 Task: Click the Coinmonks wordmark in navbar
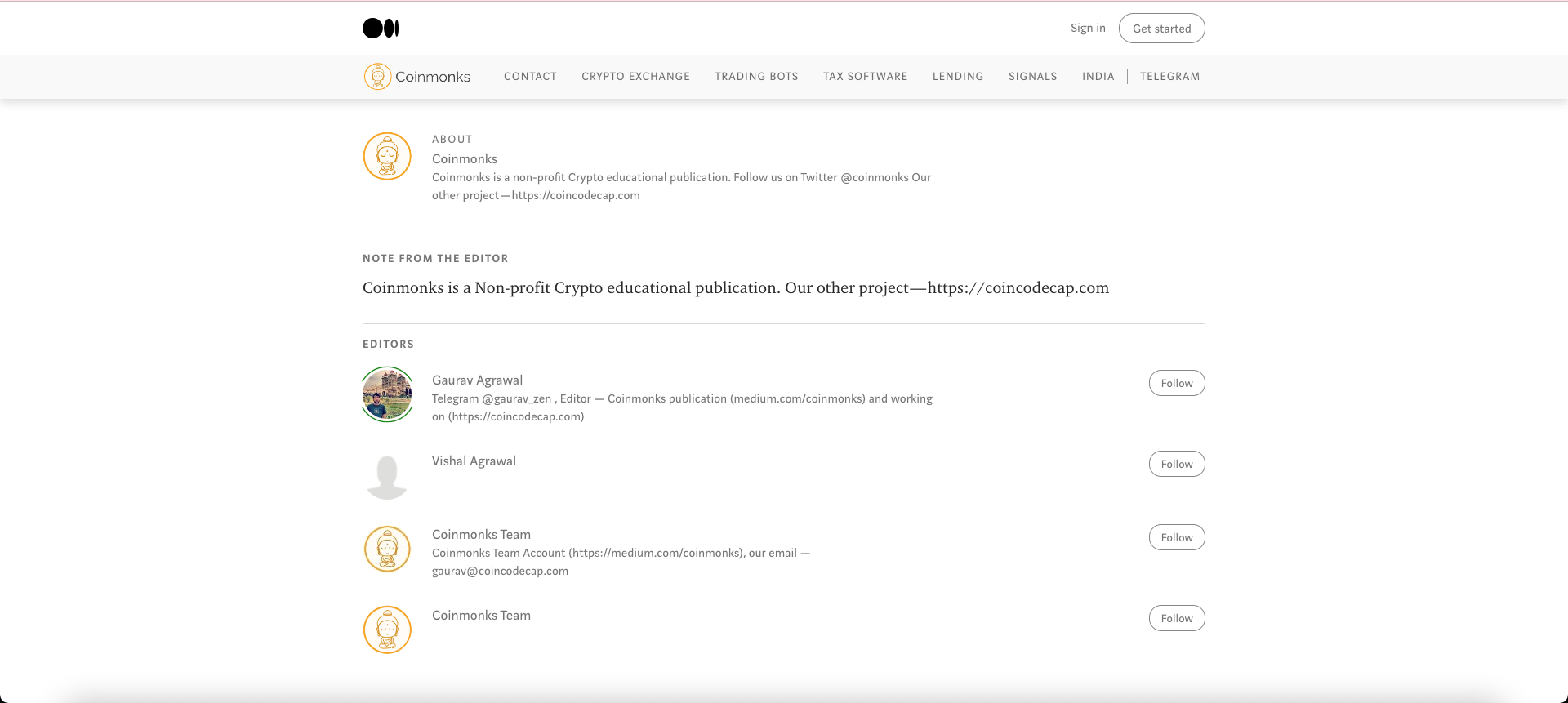click(433, 77)
